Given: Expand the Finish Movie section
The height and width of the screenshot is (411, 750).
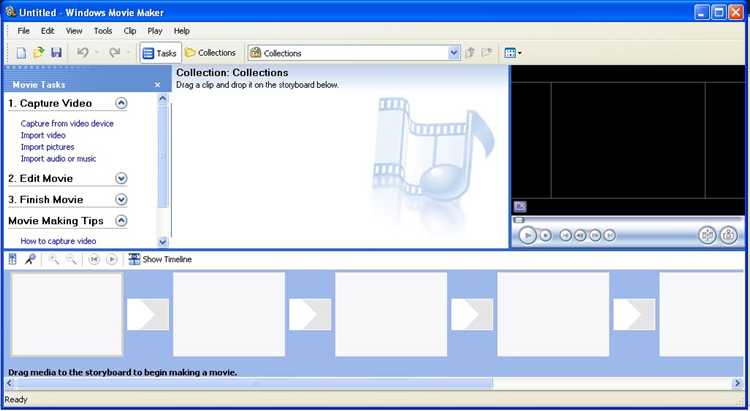Looking at the screenshot, I should pos(121,200).
